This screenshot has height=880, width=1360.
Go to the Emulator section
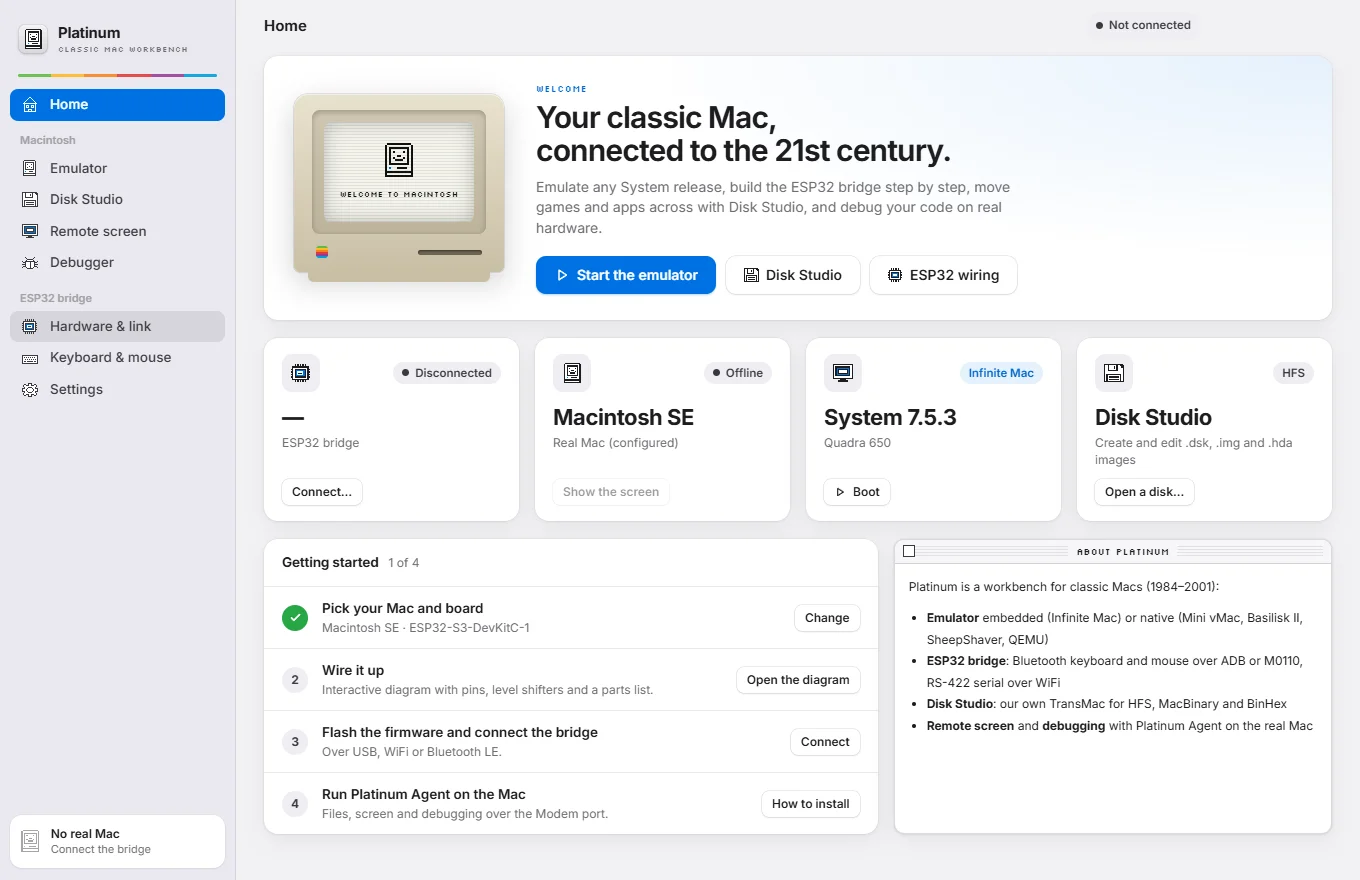(117, 168)
